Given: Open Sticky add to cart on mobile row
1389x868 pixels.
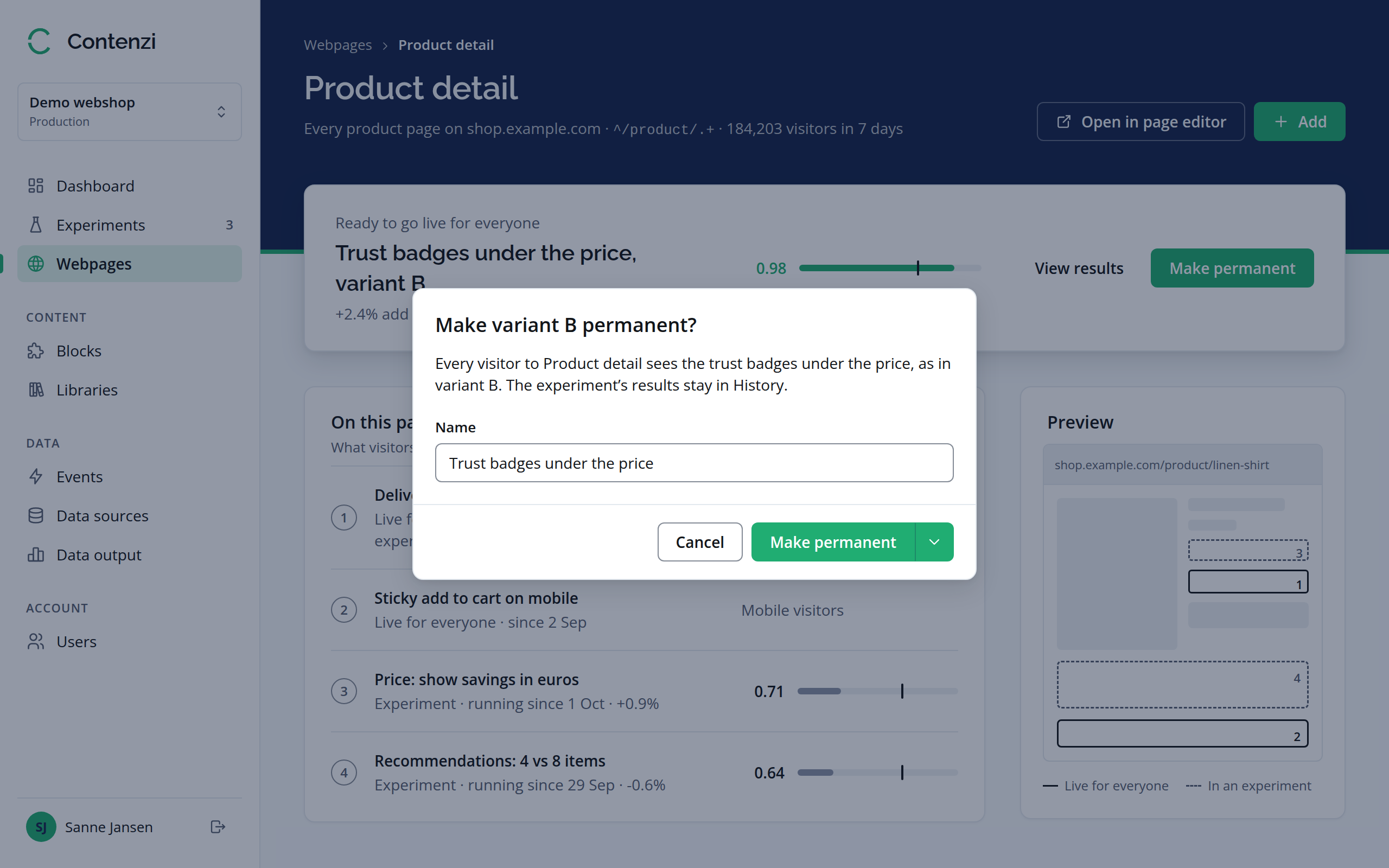Looking at the screenshot, I should (x=644, y=610).
